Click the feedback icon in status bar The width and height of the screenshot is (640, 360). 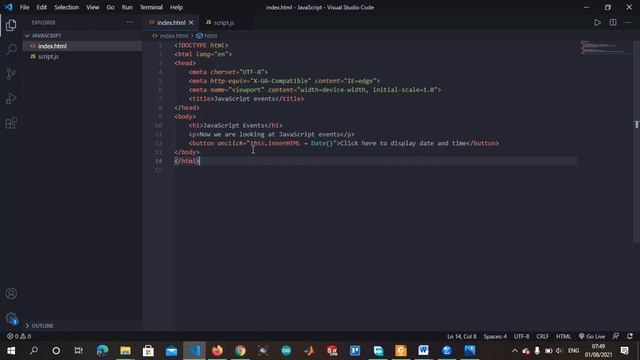616,336
